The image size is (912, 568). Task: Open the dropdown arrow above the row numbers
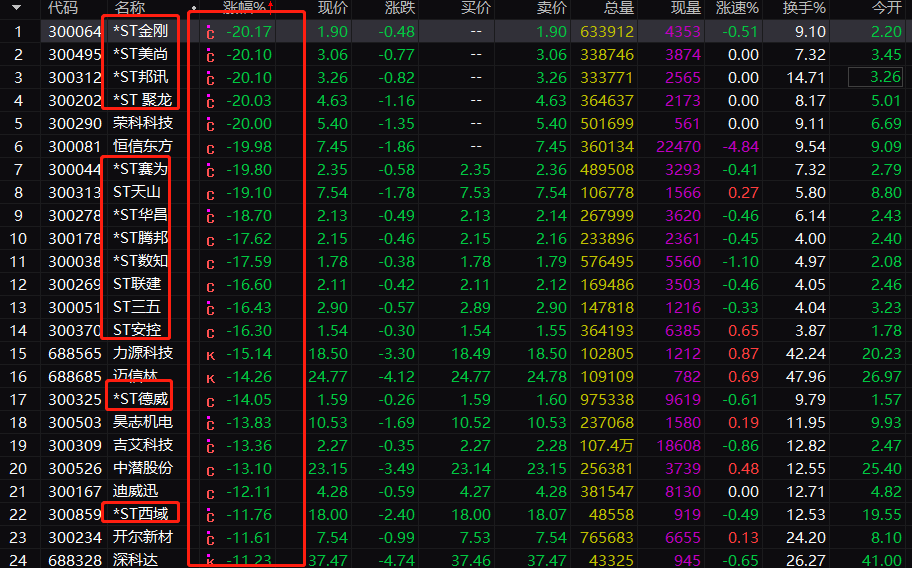(16, 8)
